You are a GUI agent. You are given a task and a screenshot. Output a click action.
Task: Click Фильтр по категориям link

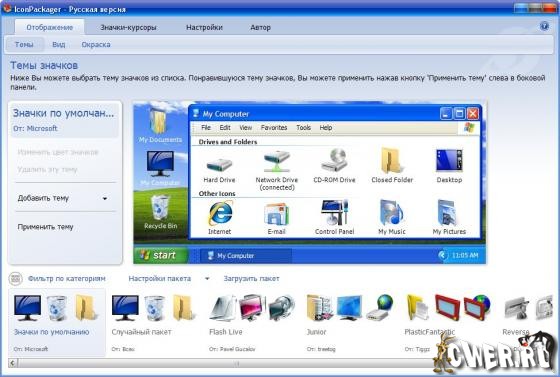tap(66, 278)
